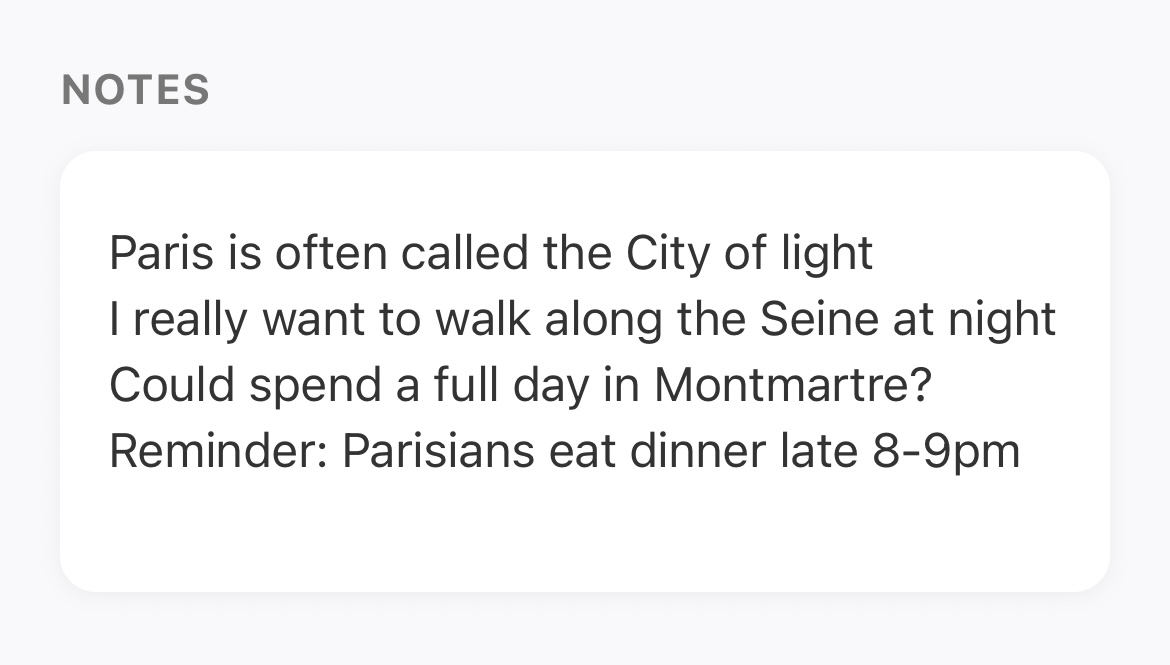Click the "8-9pm" time text
Image resolution: width=1170 pixels, height=665 pixels.
coord(946,451)
